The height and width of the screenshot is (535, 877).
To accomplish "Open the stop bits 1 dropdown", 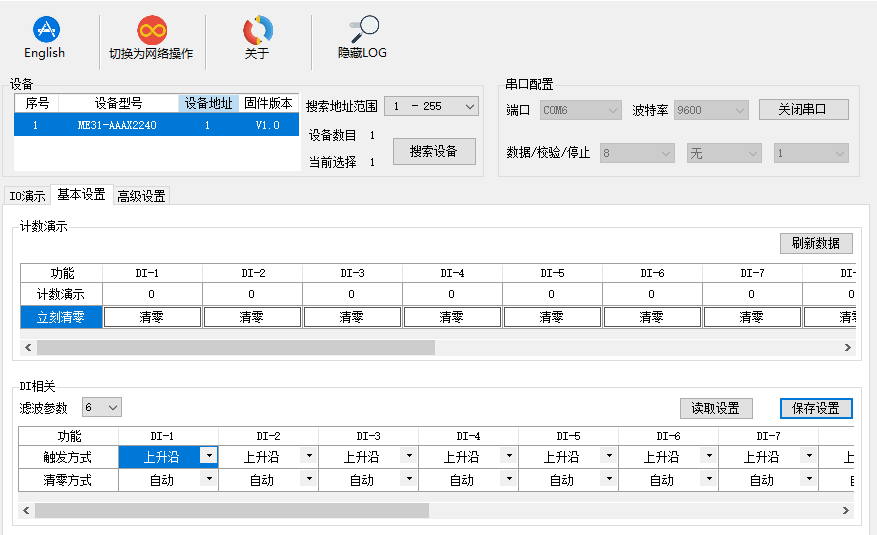I will pos(811,153).
